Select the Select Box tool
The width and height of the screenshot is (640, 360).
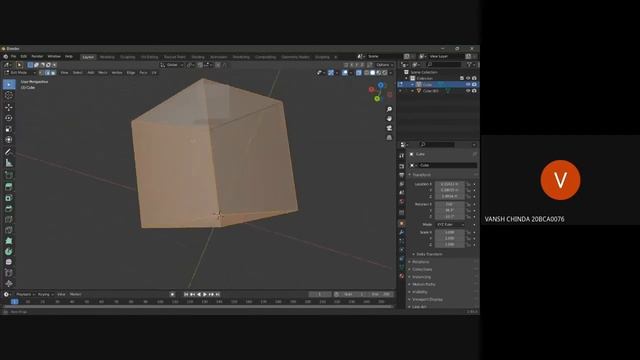(x=9, y=84)
